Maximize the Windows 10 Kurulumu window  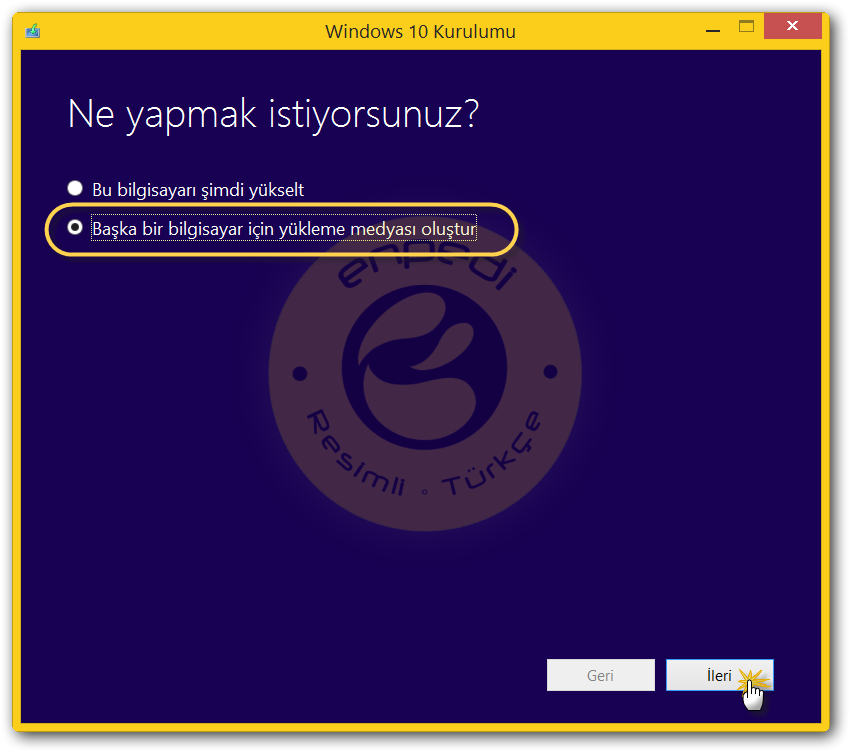[746, 26]
